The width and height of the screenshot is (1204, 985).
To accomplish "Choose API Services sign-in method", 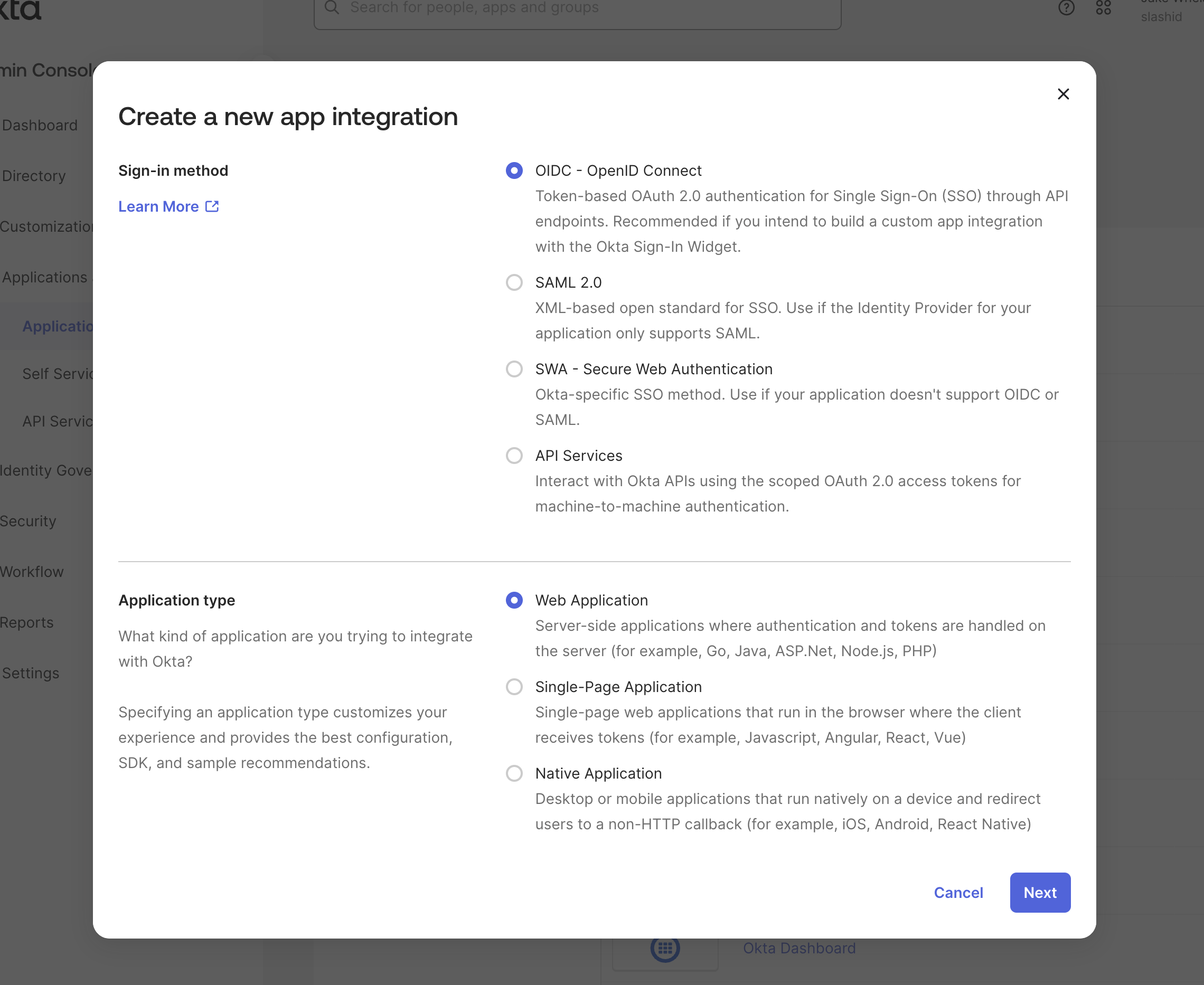I will pos(514,456).
